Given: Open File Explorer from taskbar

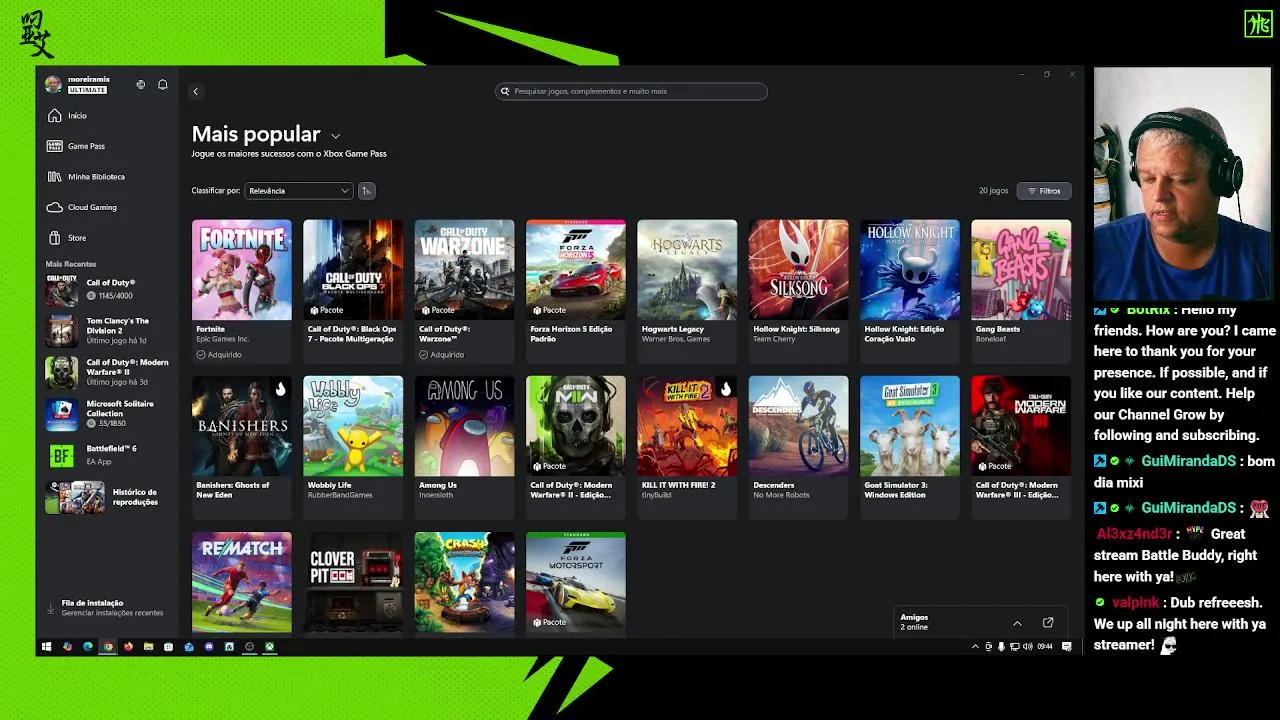Looking at the screenshot, I should (x=148, y=647).
